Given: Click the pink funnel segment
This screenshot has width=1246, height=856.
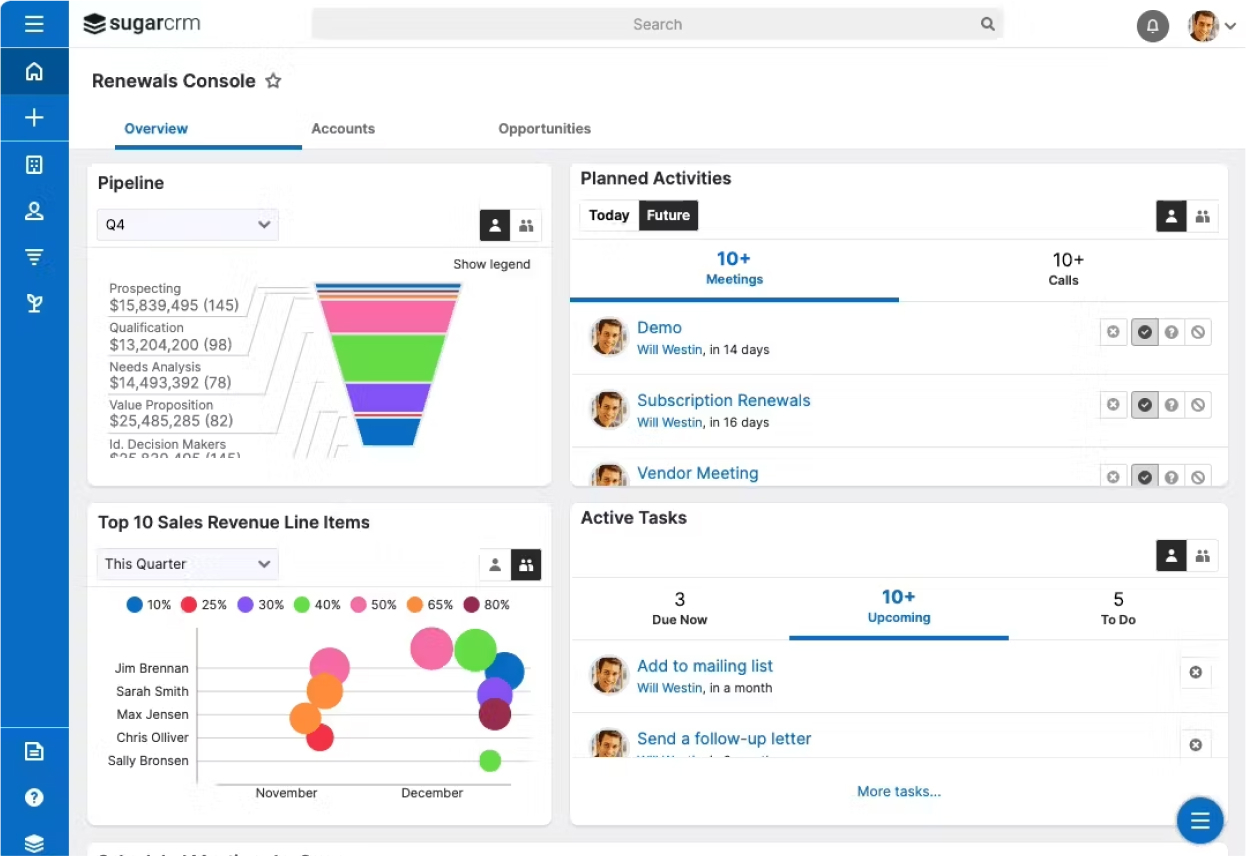Looking at the screenshot, I should pyautogui.click(x=388, y=317).
